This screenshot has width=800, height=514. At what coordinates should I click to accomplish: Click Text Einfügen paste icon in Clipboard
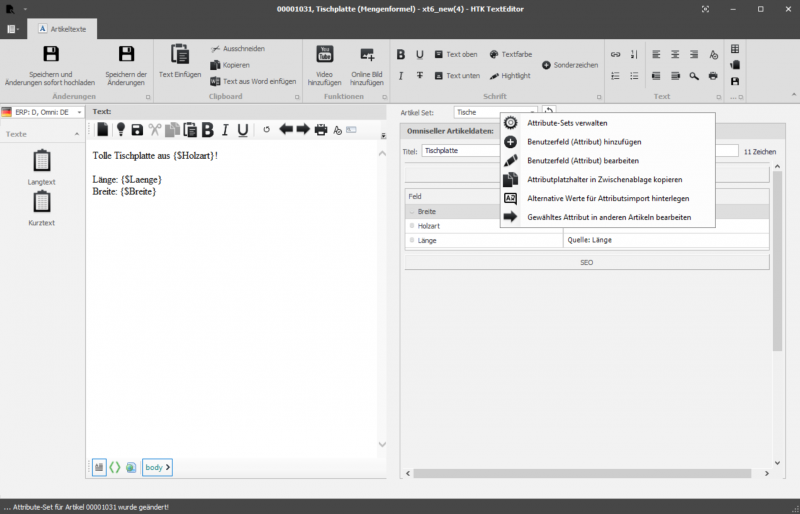click(x=180, y=55)
